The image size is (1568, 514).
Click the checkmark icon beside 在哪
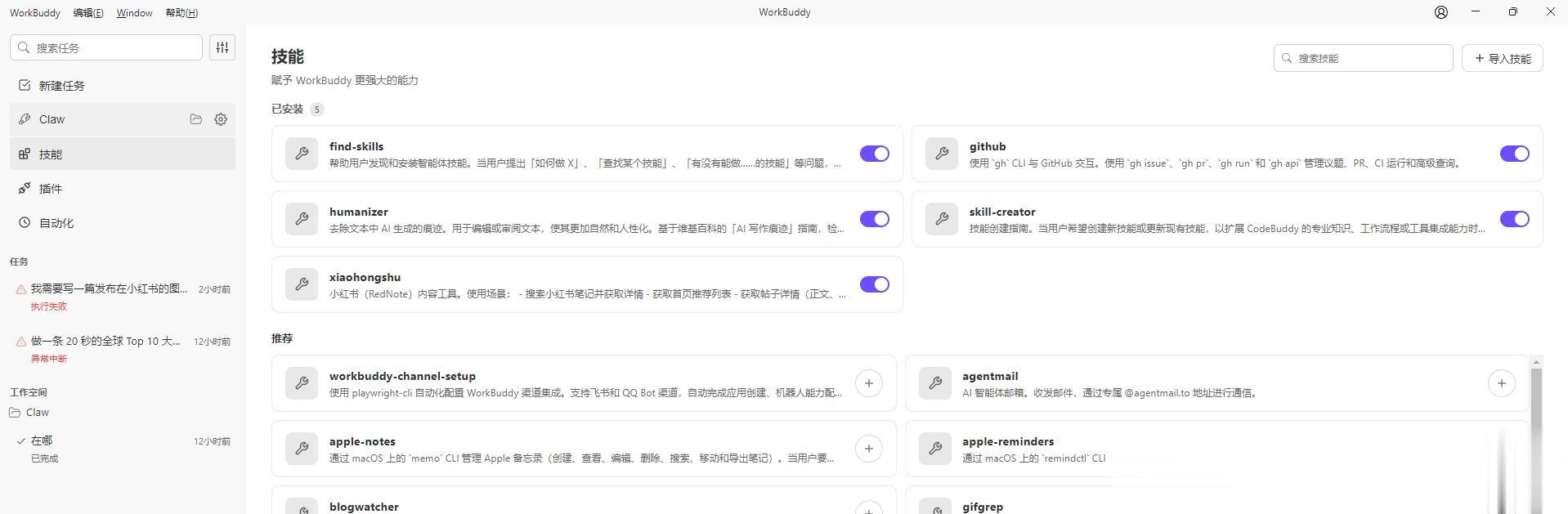click(21, 440)
